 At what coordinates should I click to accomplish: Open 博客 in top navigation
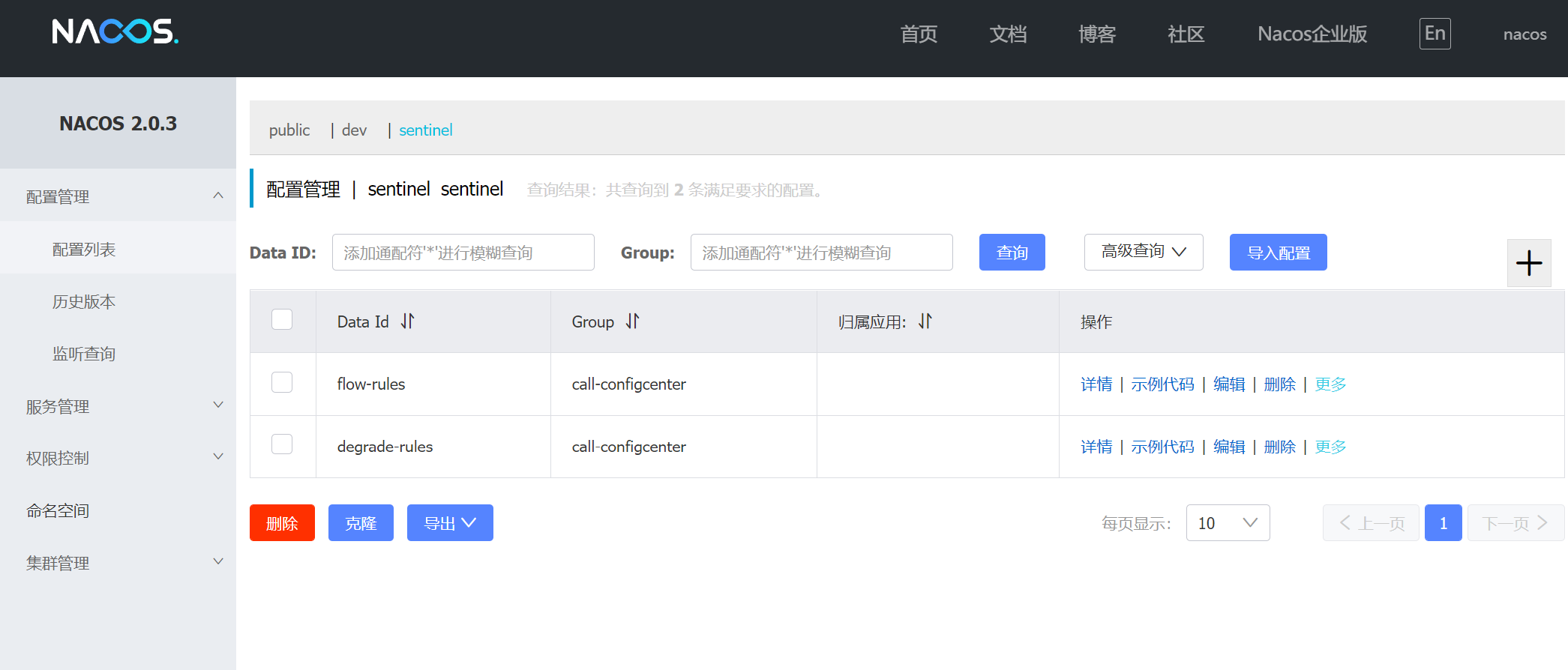click(1097, 34)
